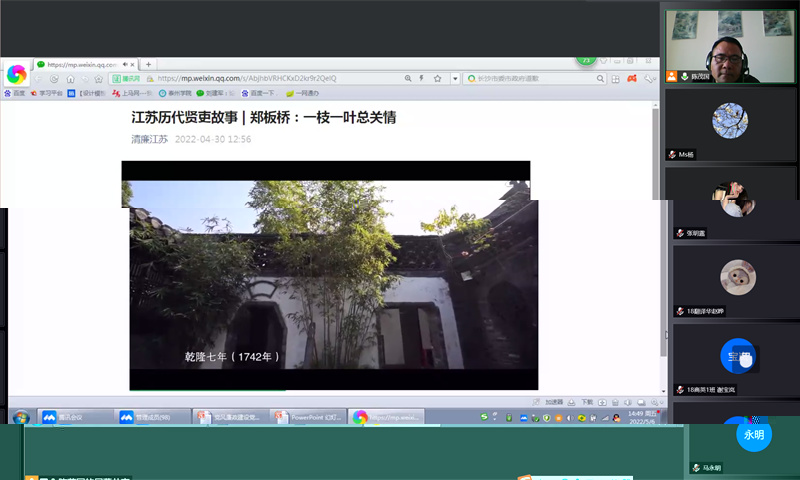This screenshot has height=480, width=800.
Task: Click the QQ penguin tray icon
Action: point(616,418)
